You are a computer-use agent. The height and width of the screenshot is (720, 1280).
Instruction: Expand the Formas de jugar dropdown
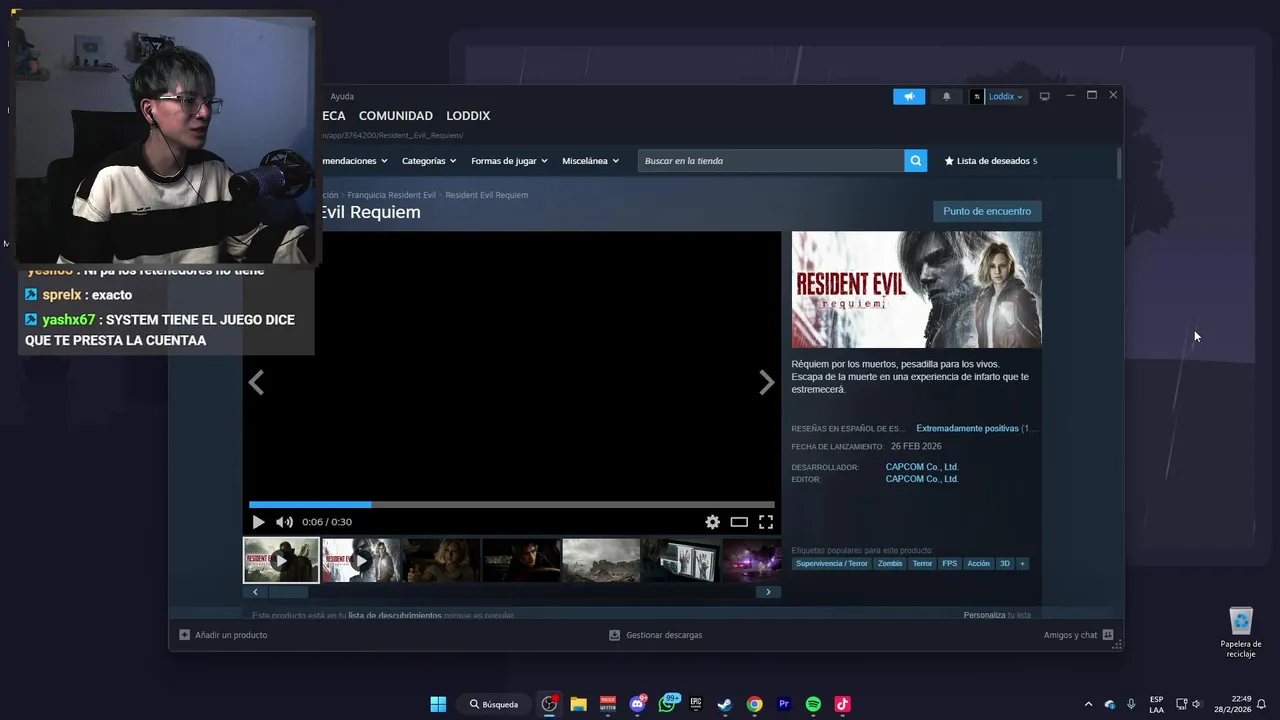tap(509, 161)
